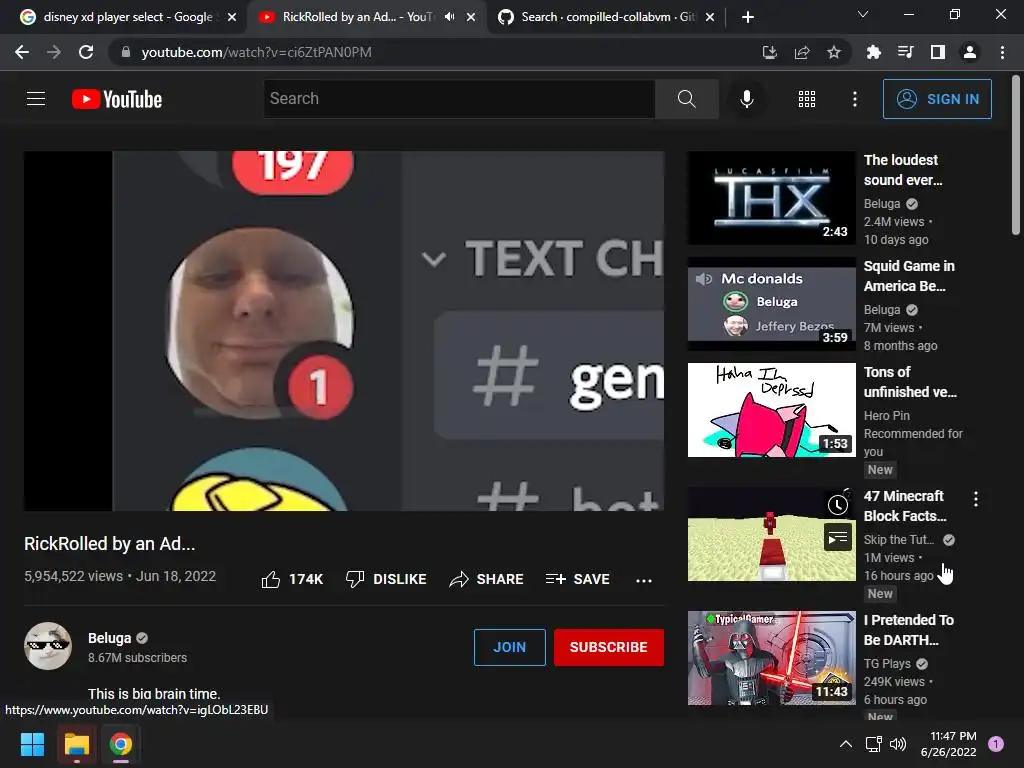
Task: Add 47 Minecraft Block Facts to Watch Later
Action: click(x=838, y=505)
